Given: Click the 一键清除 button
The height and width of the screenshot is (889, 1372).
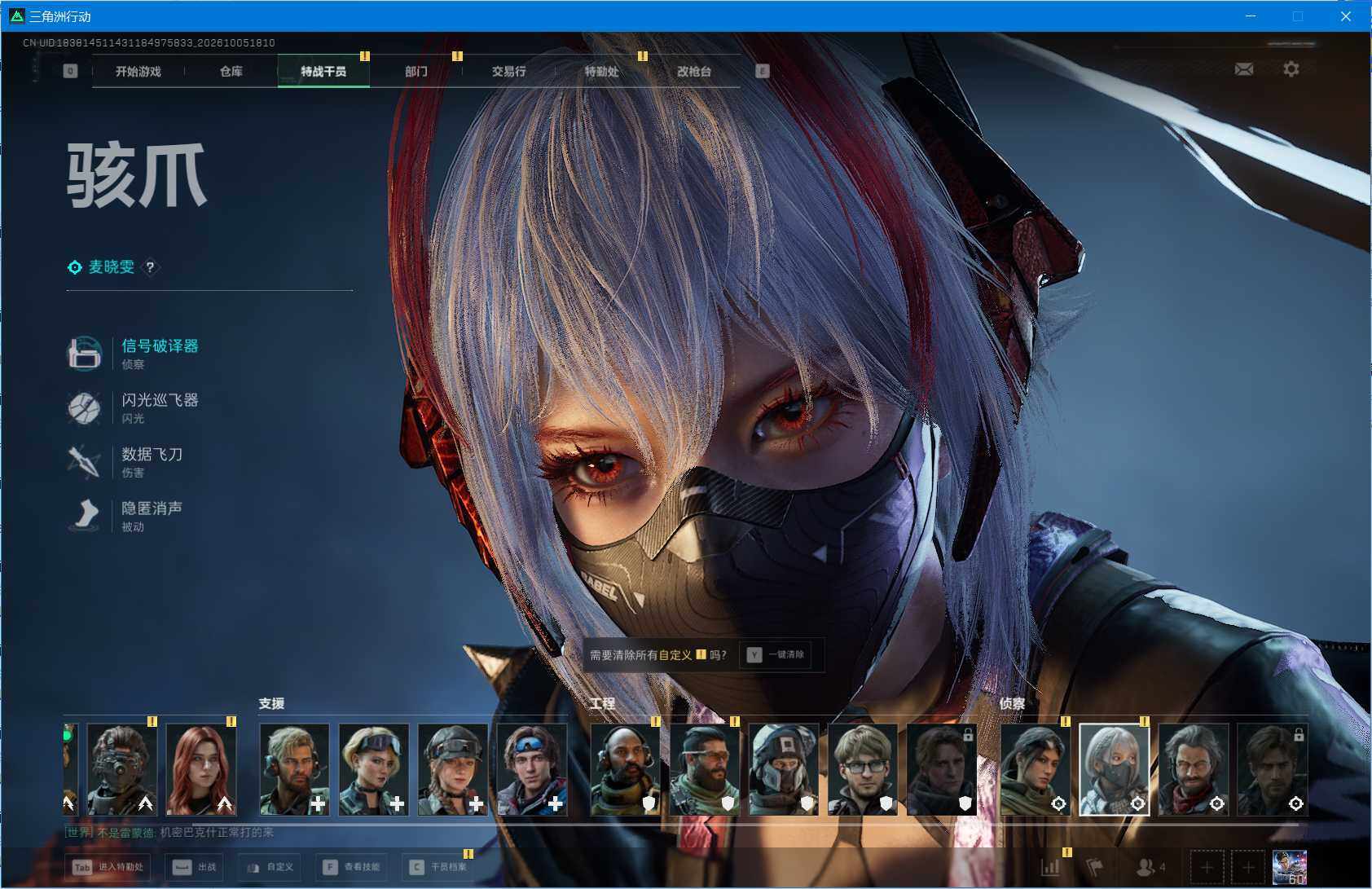Looking at the screenshot, I should coord(776,654).
